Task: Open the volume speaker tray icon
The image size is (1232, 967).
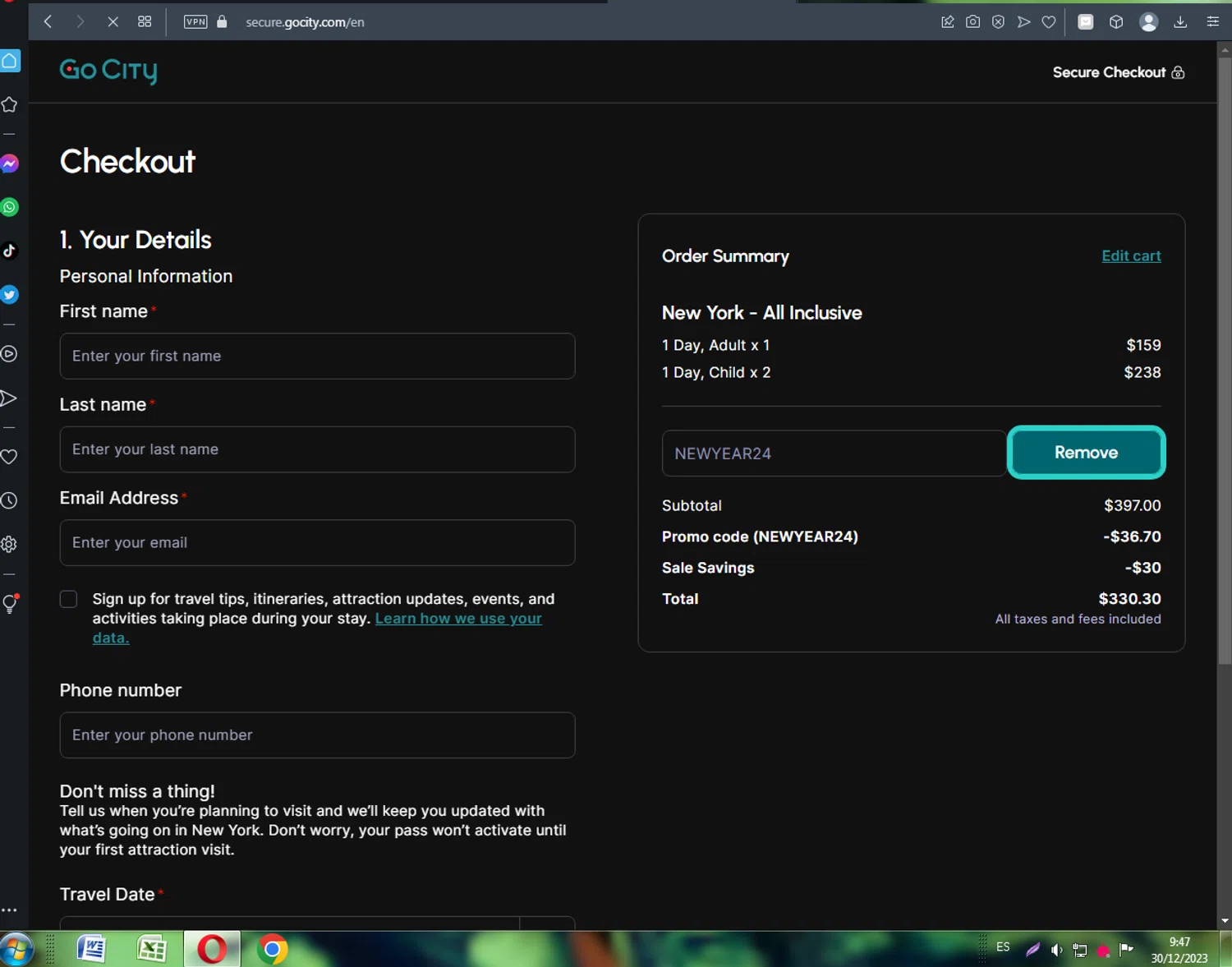Action: pos(1056,950)
